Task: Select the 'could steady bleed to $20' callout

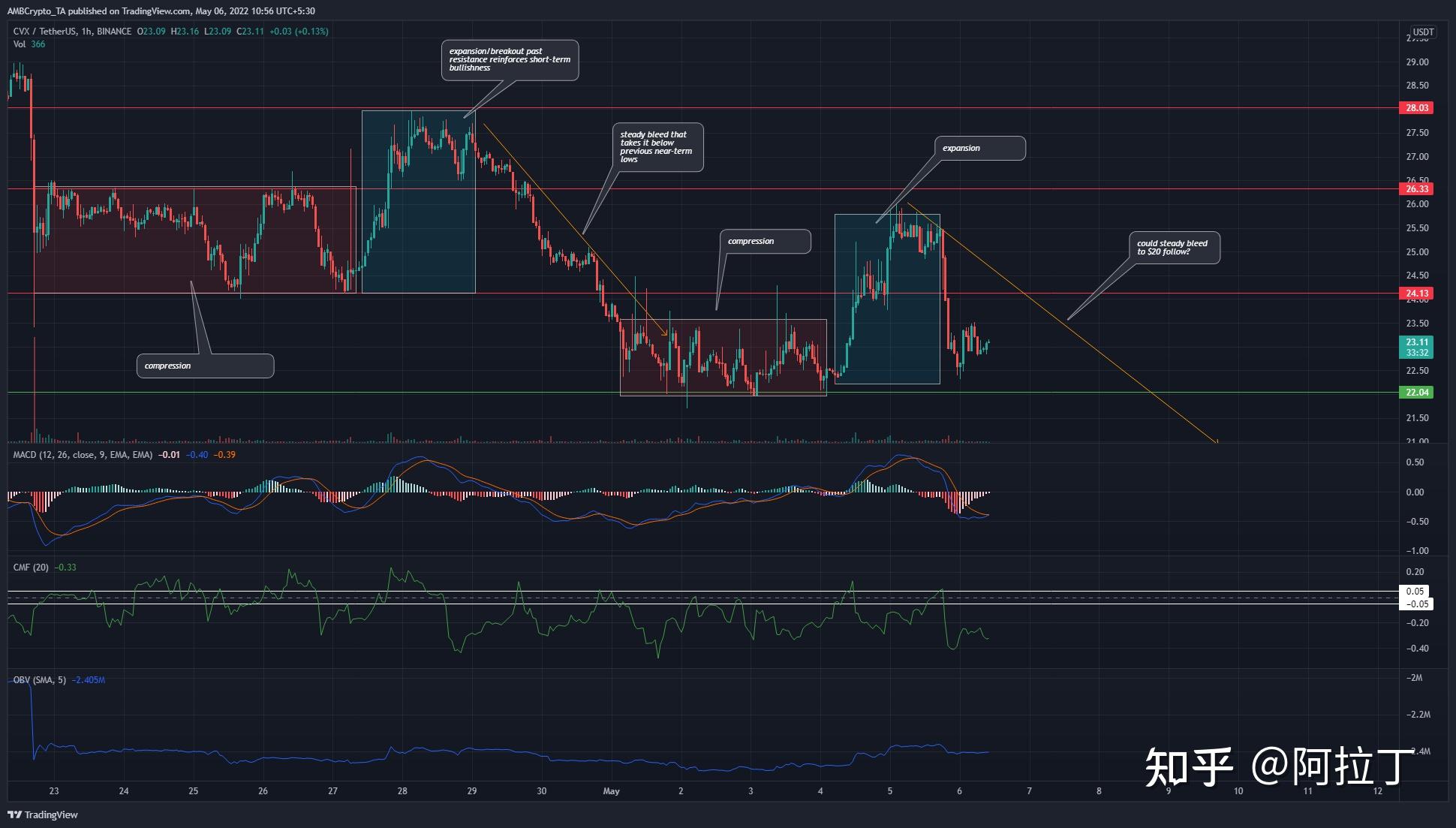Action: coord(1175,248)
